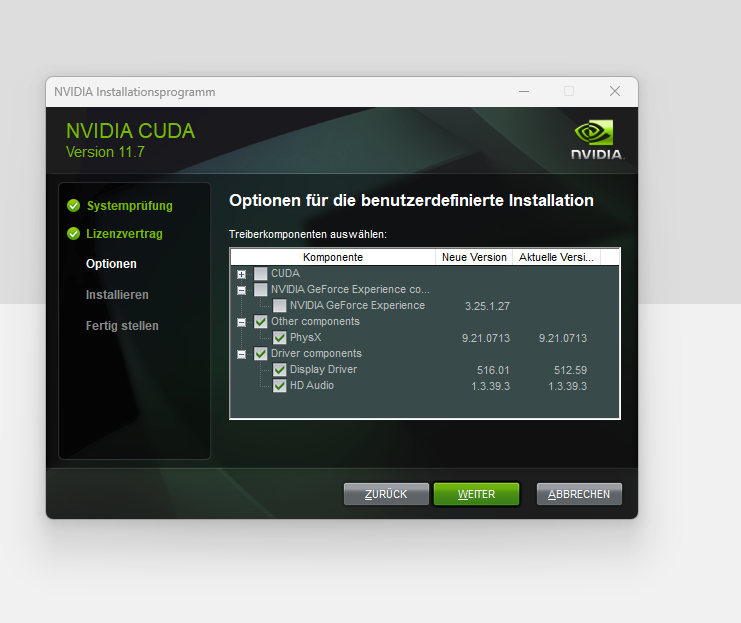This screenshot has height=623, width=741.
Task: Select the CUDA row label
Action: coord(285,274)
